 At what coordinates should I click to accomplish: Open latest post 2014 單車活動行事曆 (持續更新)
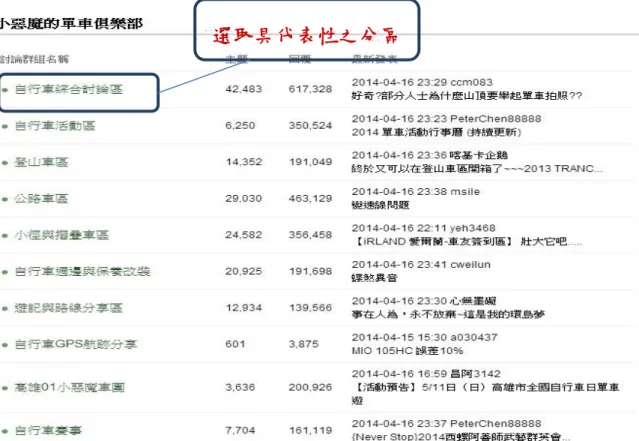click(x=436, y=132)
